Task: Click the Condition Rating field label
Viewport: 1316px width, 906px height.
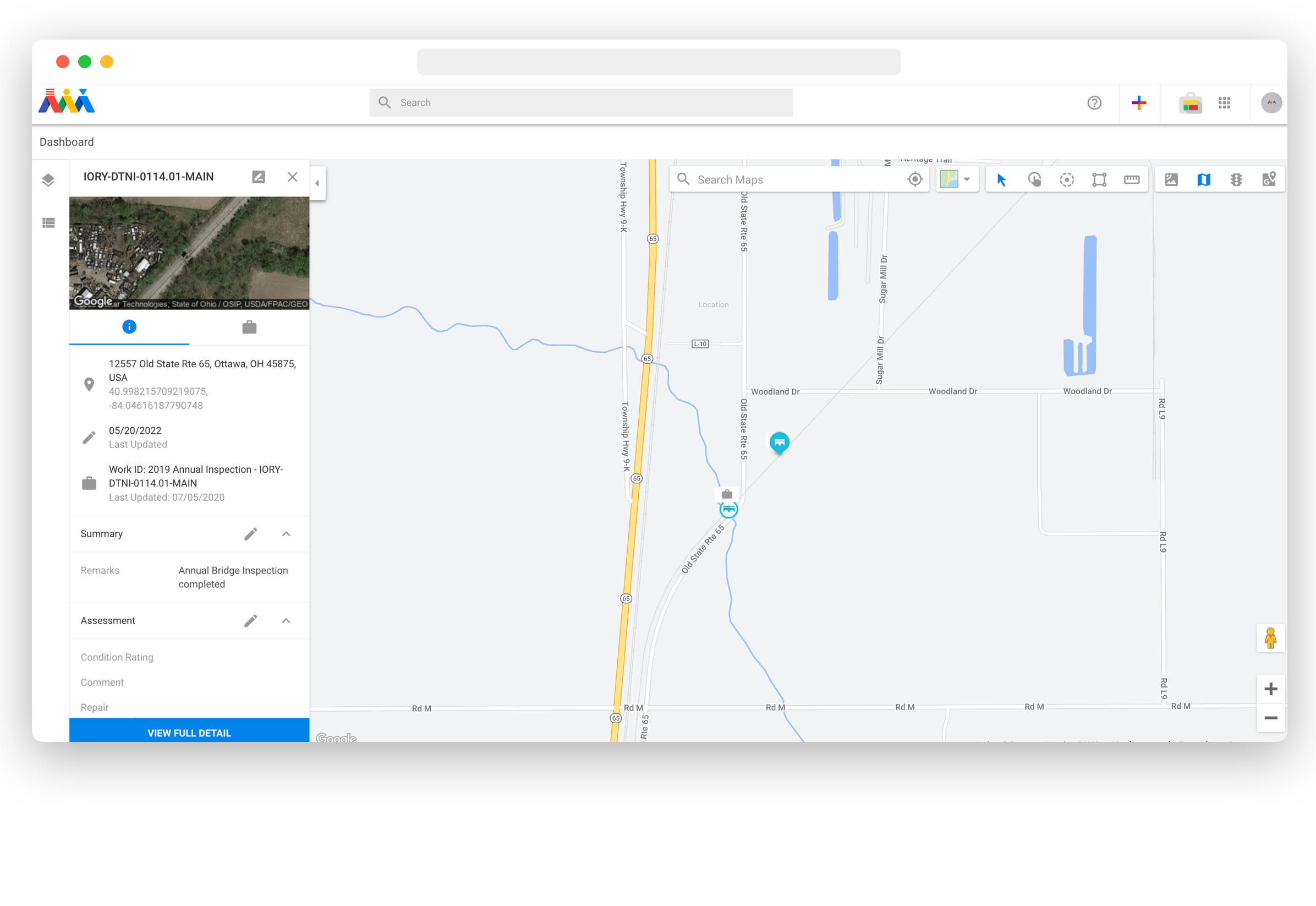Action: (117, 657)
